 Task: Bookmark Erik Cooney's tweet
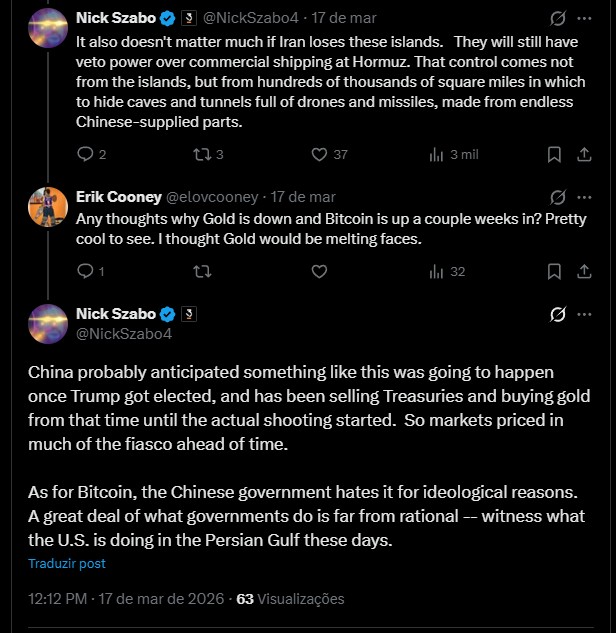(554, 271)
